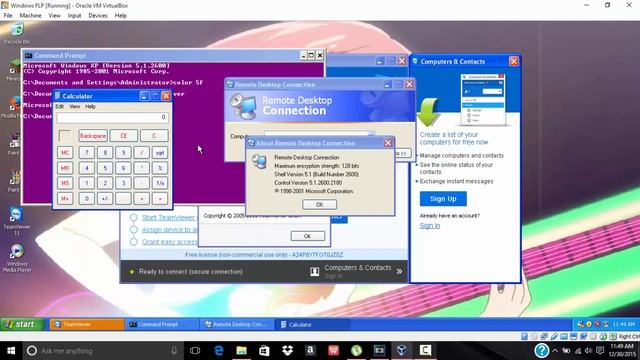
Task: Click the Assign device to account link
Action: coord(169,230)
